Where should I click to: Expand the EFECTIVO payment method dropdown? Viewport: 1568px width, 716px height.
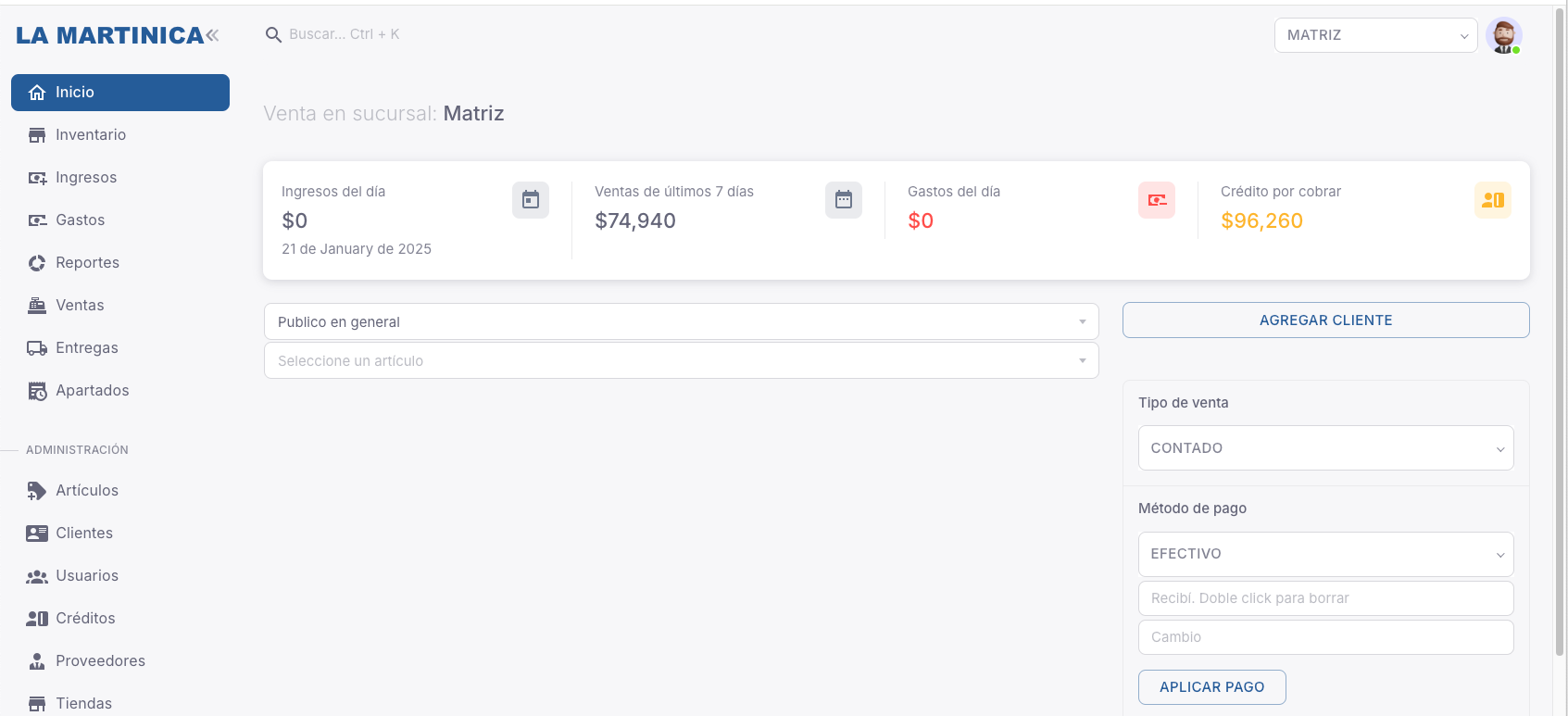tap(1325, 554)
